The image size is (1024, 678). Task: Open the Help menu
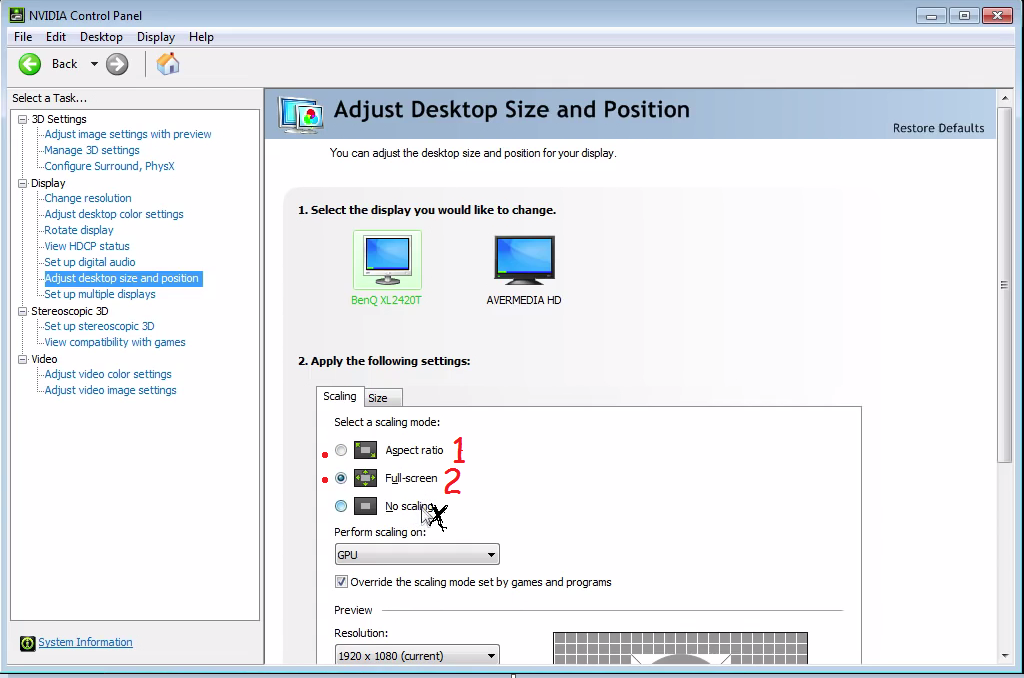(x=201, y=37)
